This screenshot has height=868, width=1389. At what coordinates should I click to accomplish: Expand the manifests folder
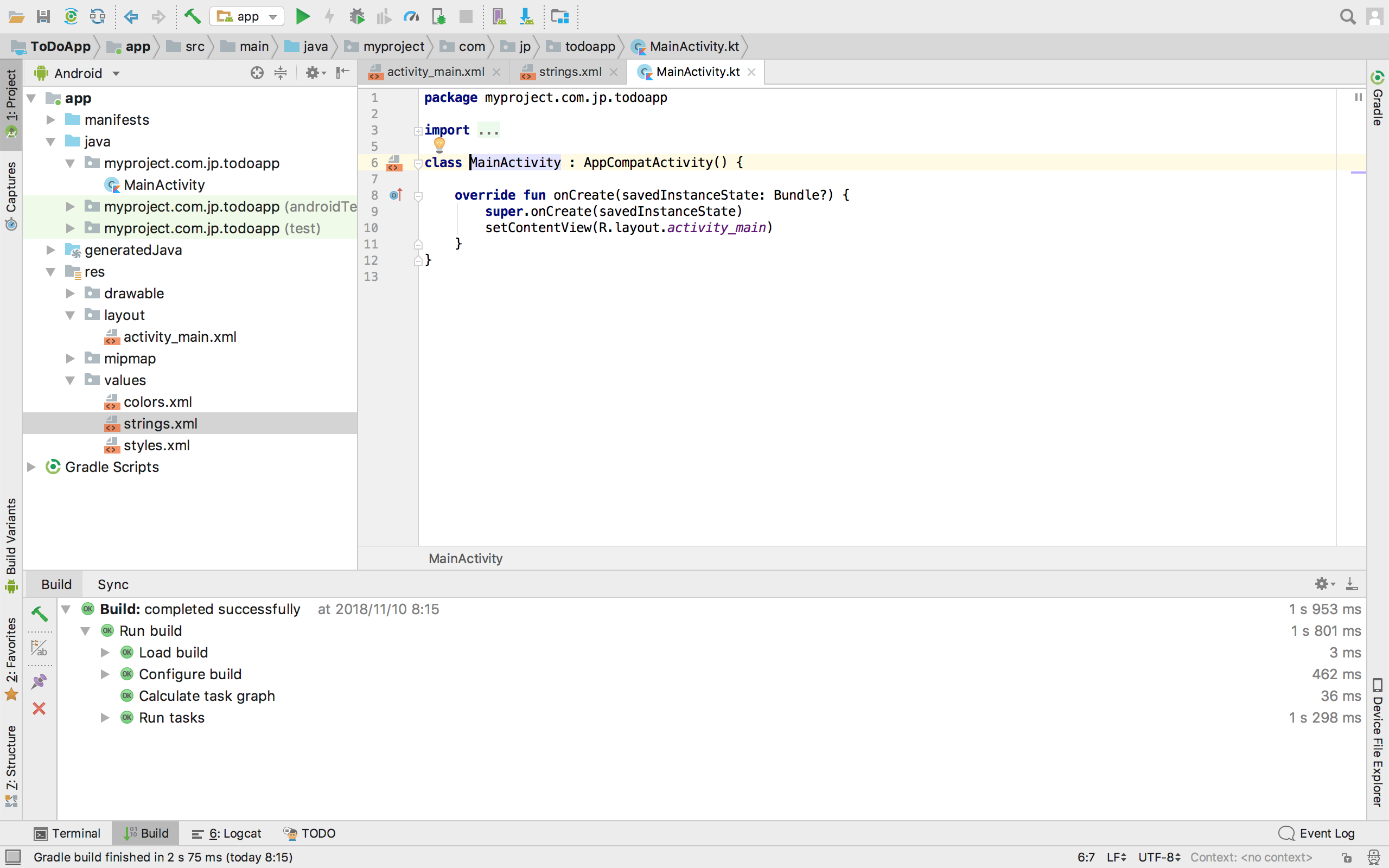pos(50,119)
